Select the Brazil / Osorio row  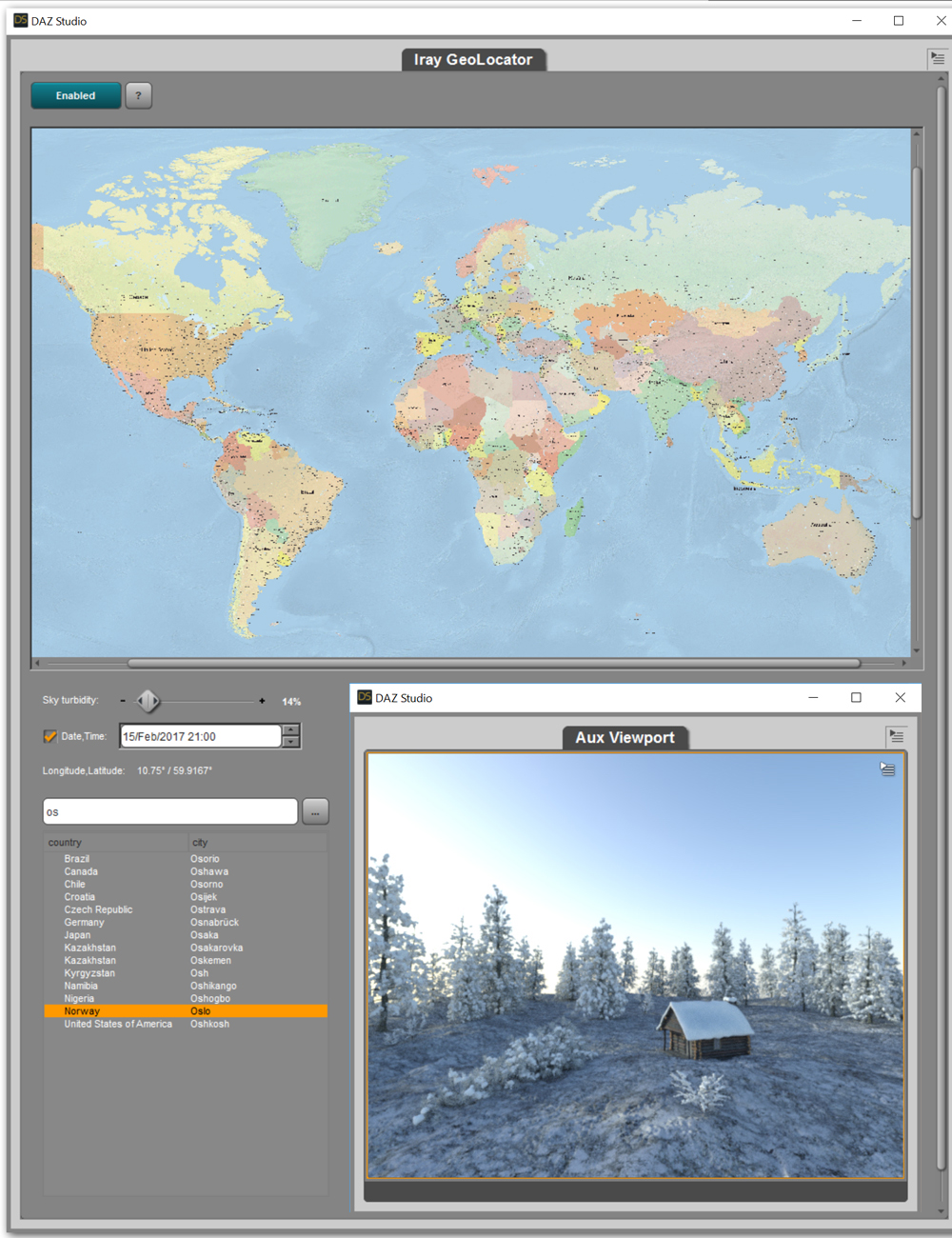pyautogui.click(x=186, y=859)
